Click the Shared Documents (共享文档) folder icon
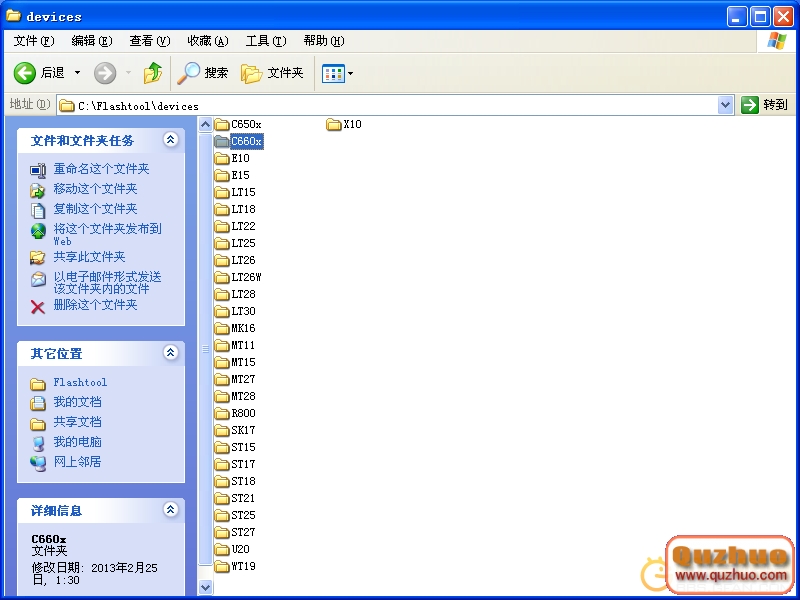The image size is (800, 600). 38,423
